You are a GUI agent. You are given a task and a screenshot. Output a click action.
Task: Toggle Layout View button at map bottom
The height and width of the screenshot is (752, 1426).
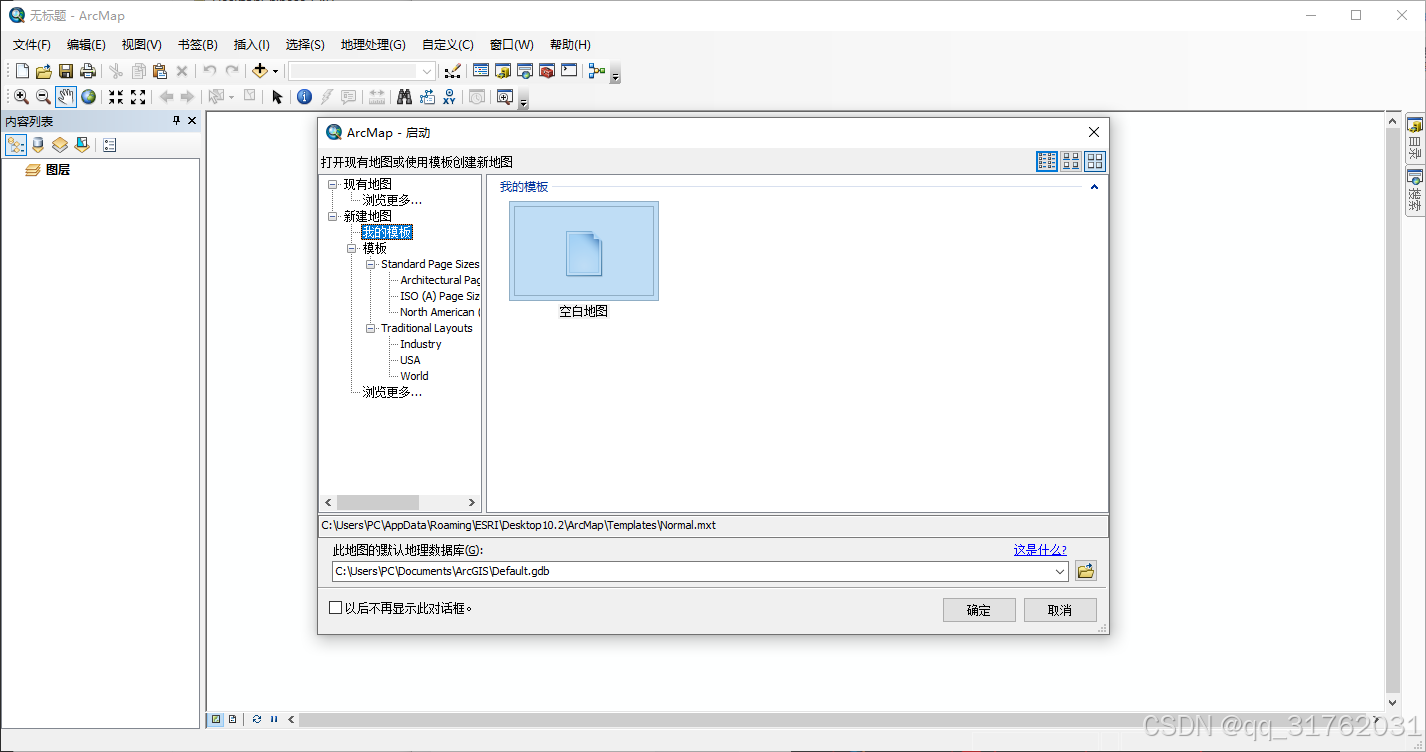[233, 719]
